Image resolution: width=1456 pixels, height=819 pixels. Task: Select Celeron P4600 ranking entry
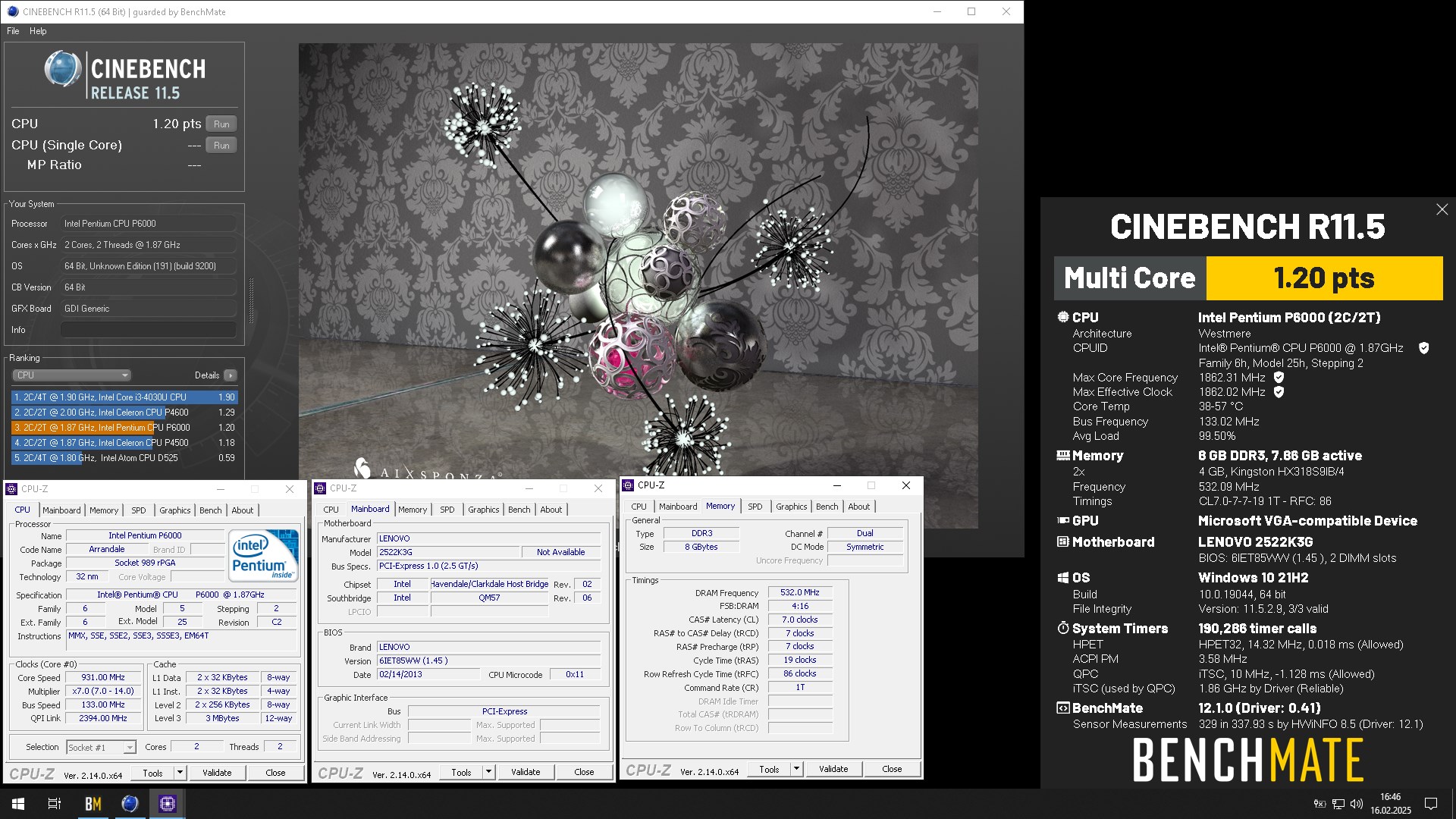124,413
